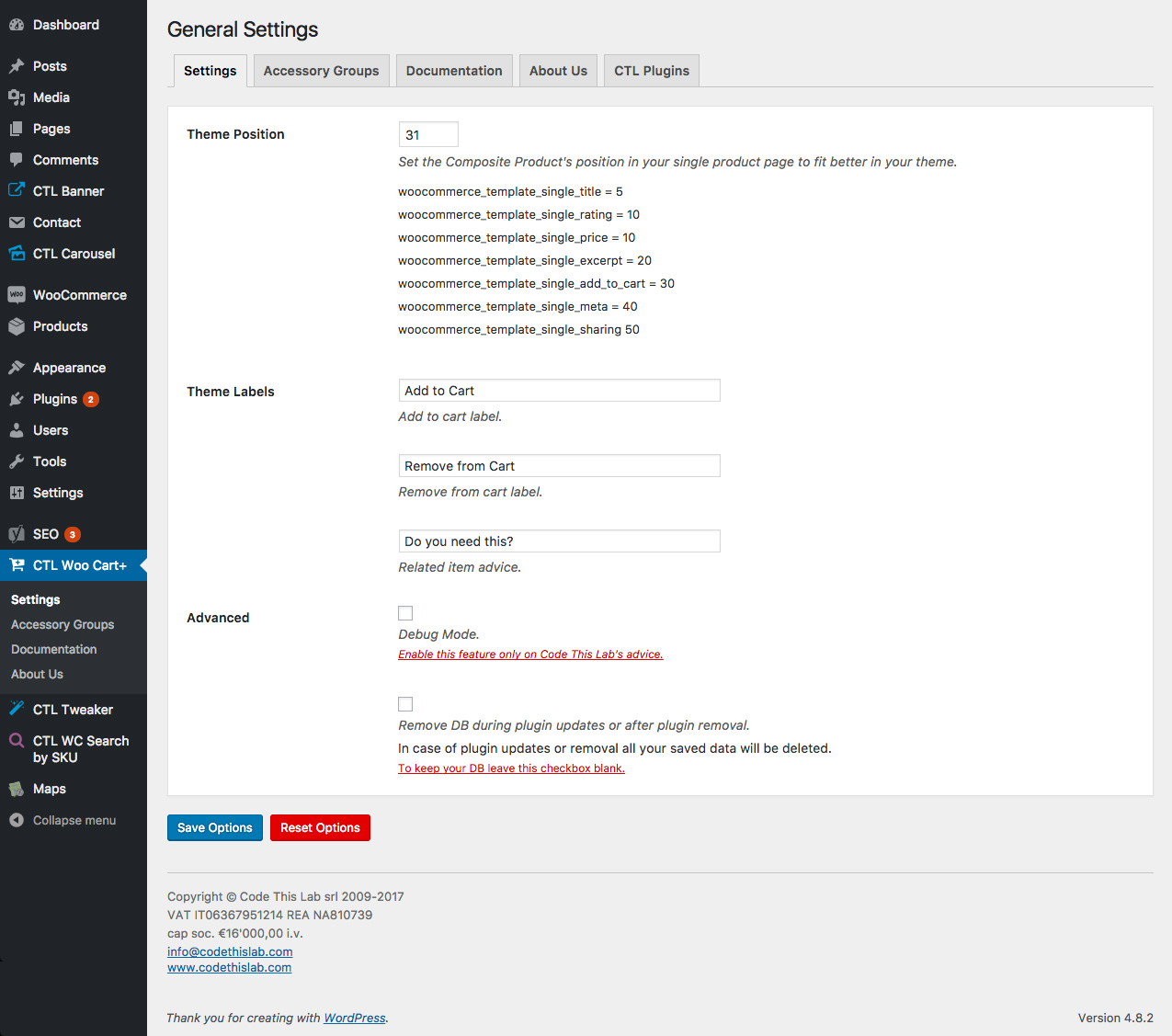Enable the Debug Mode checkbox
The width and height of the screenshot is (1172, 1036).
[405, 613]
